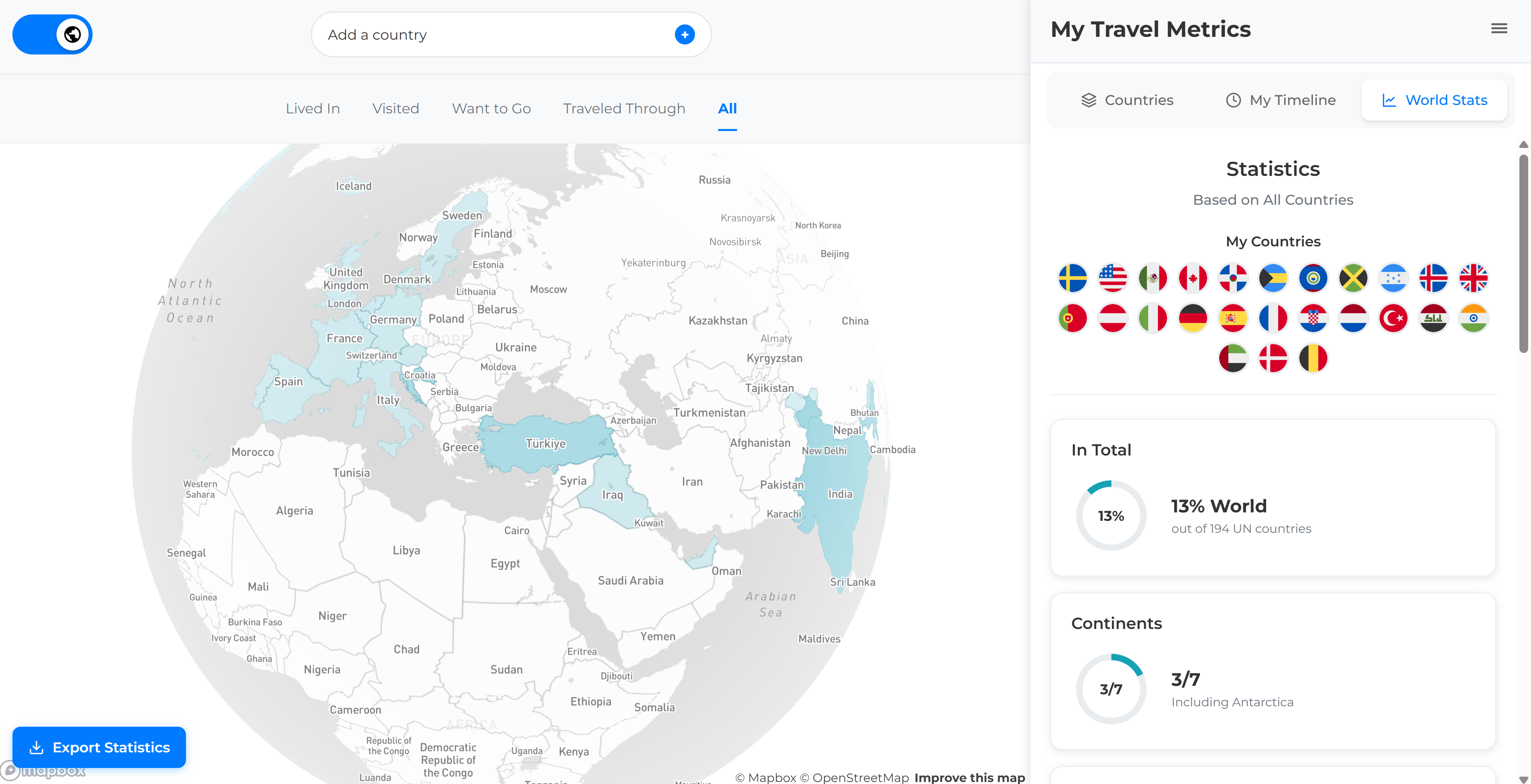Screen dimensions: 1531x784
Task: Select the Traveled Through filter
Action: tap(624, 108)
